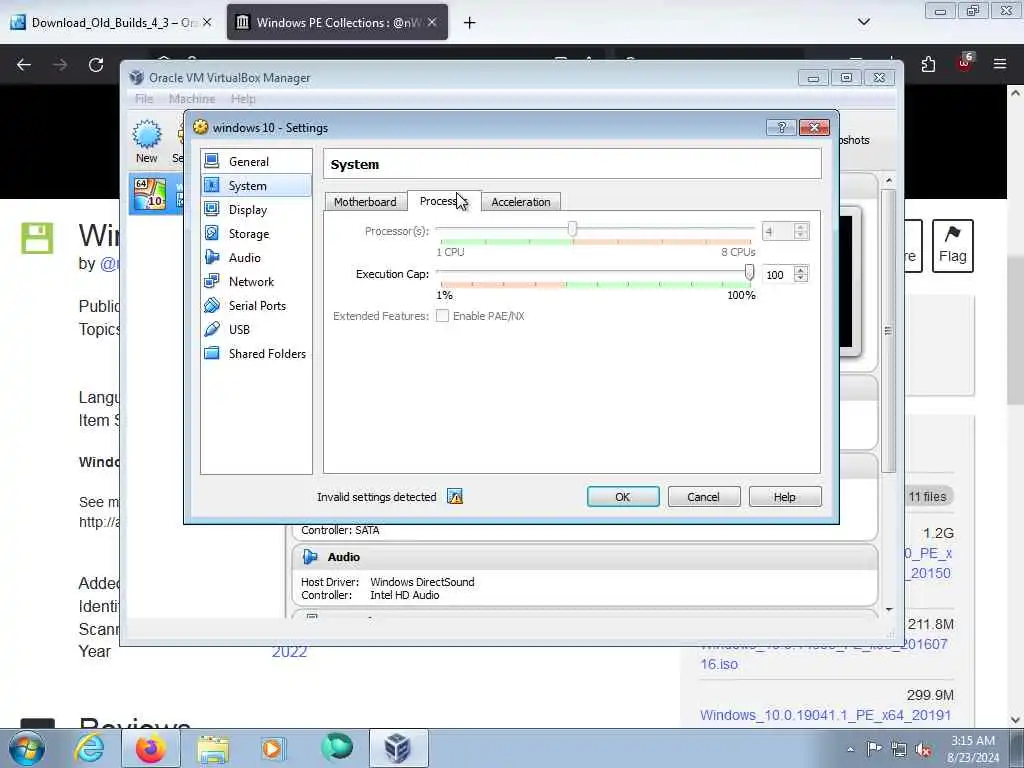Open Audio settings category

tap(256, 257)
